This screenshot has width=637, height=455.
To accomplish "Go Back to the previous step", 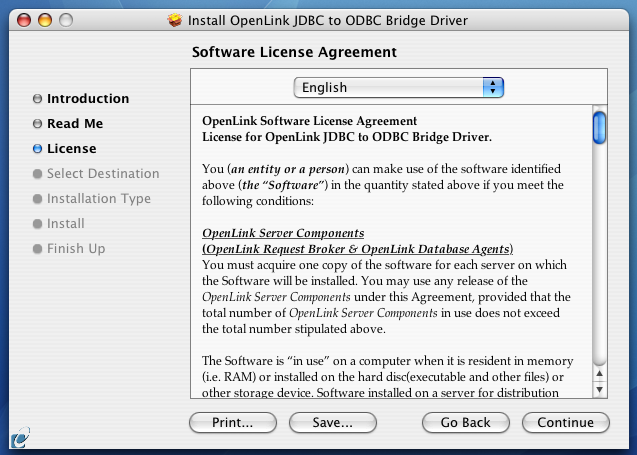I will coord(466,422).
